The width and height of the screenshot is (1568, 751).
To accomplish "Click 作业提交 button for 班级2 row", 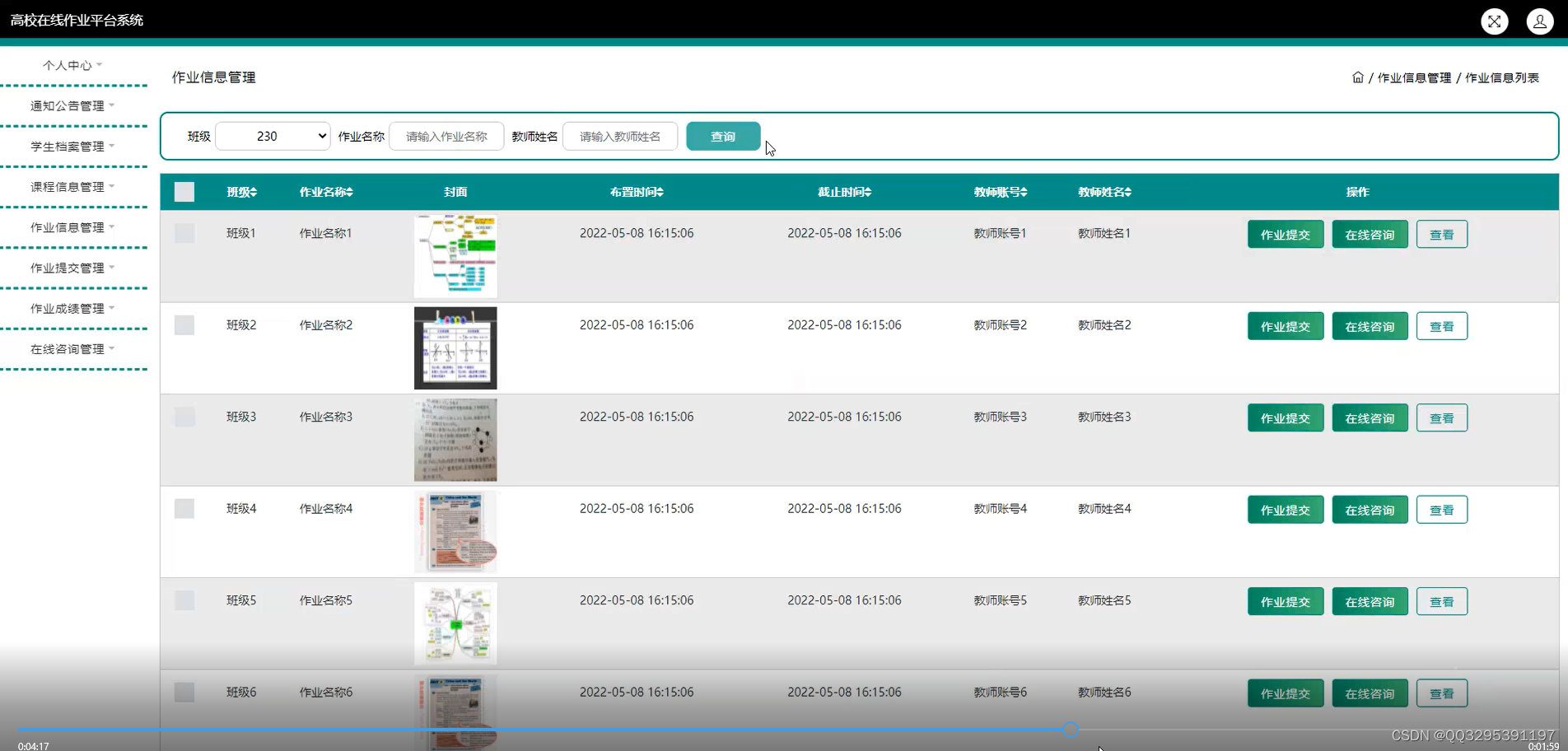I will click(x=1286, y=326).
